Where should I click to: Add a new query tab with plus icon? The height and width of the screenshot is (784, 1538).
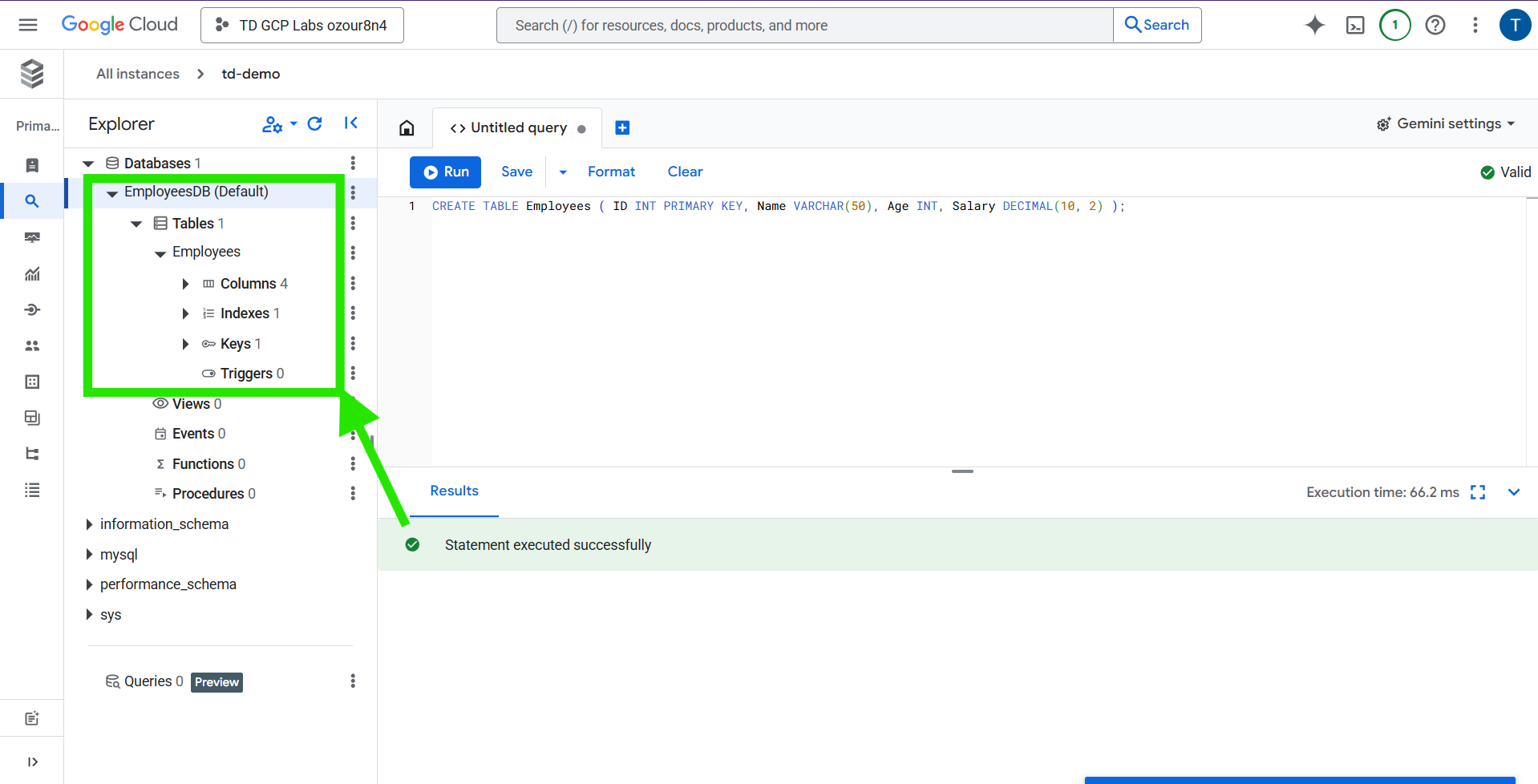621,128
